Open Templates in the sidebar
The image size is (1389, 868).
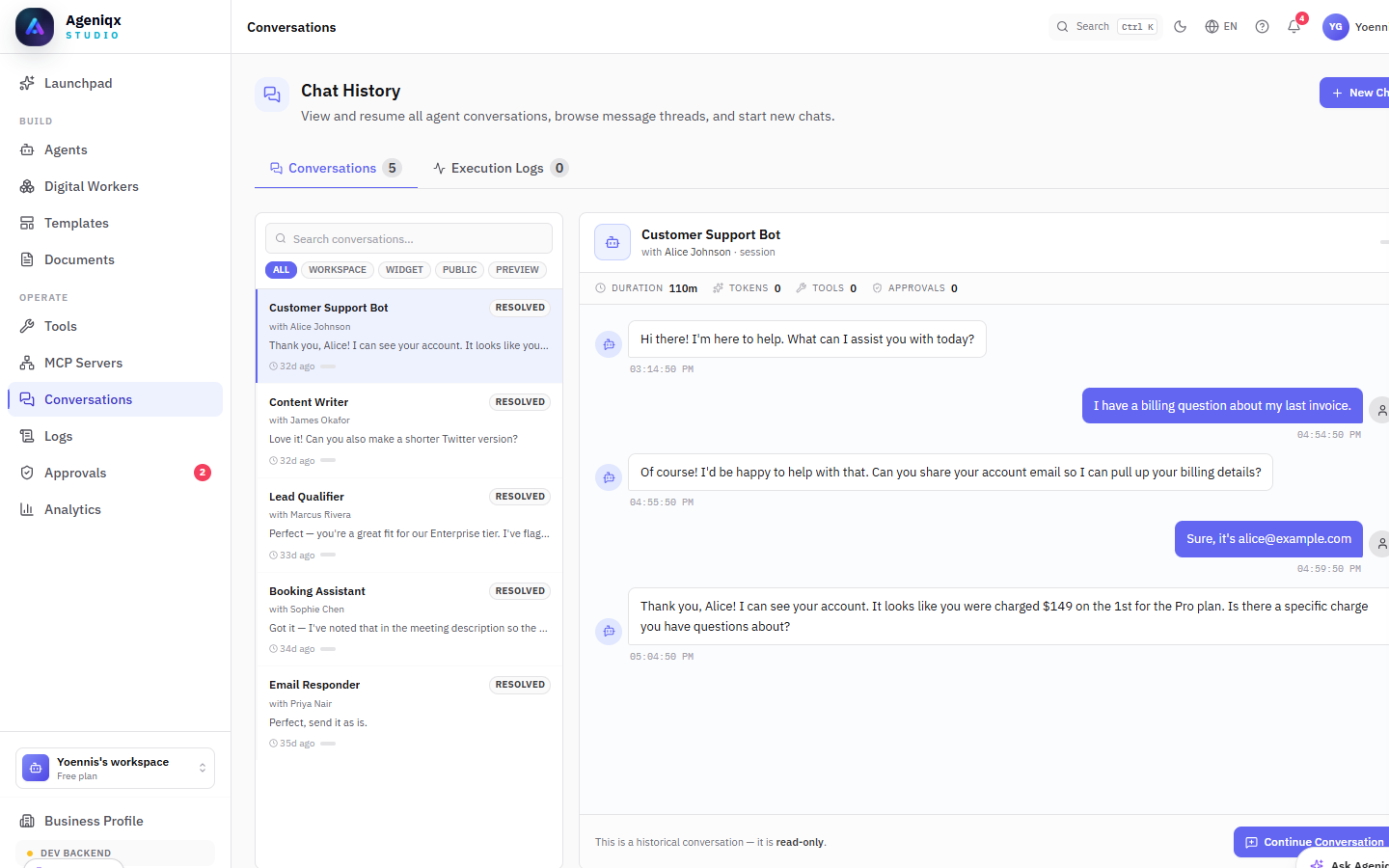coord(115,223)
